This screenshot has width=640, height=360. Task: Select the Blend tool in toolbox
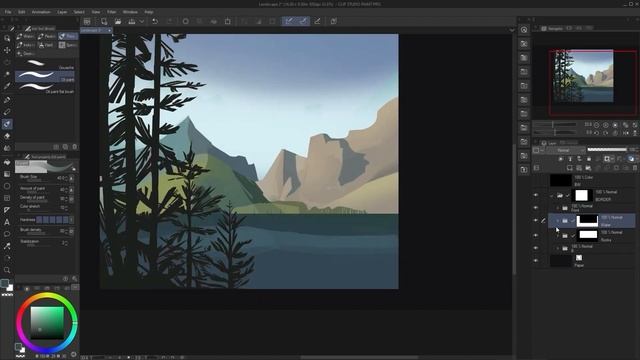[x=7, y=148]
